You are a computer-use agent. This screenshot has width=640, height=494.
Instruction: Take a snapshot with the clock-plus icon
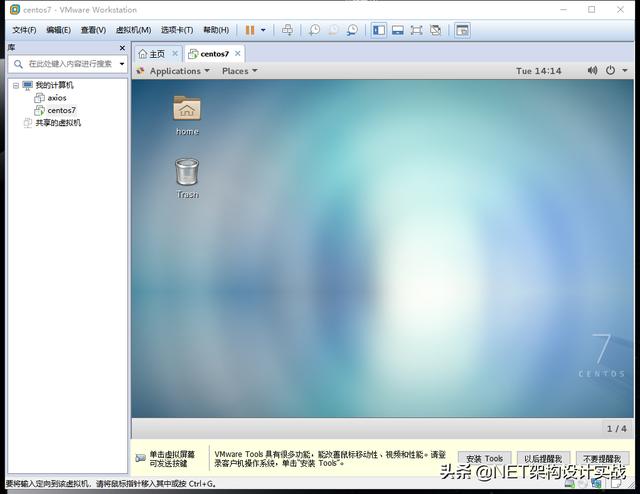pos(314,30)
